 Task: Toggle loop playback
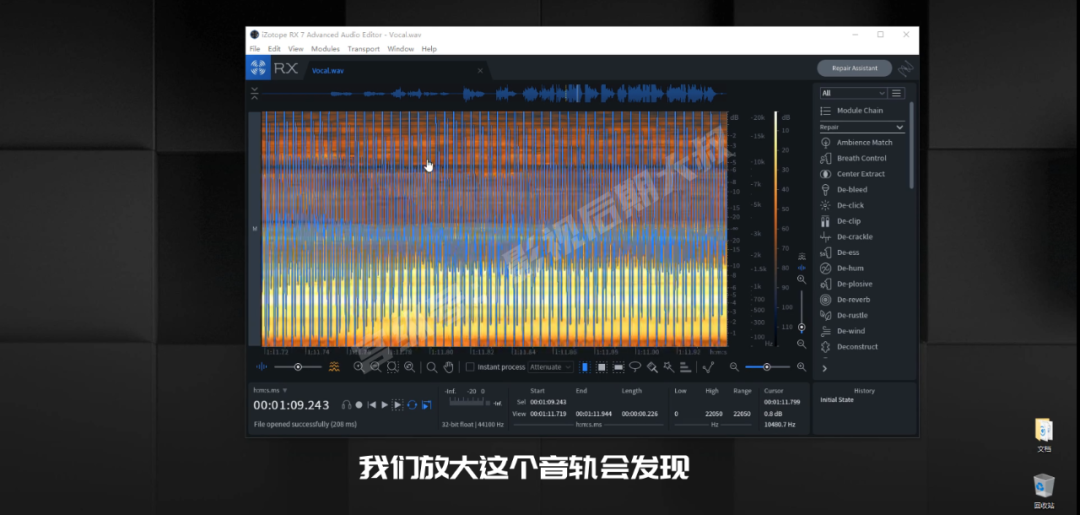coord(412,405)
